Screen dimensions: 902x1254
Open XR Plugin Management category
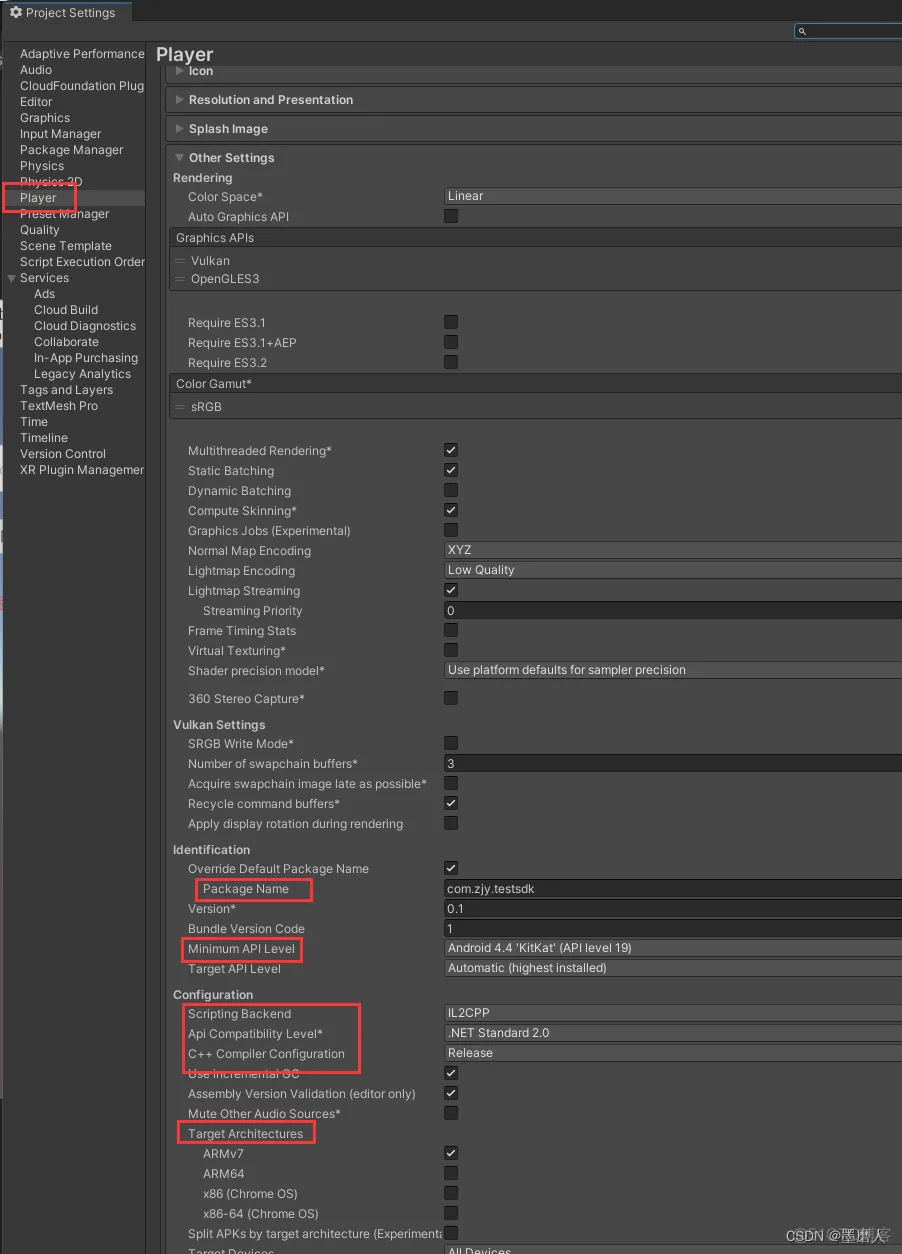click(82, 470)
